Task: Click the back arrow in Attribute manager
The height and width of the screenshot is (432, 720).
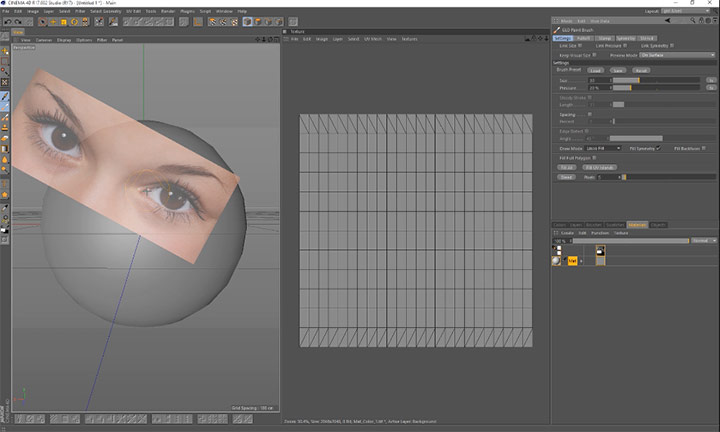Action: tap(668, 20)
